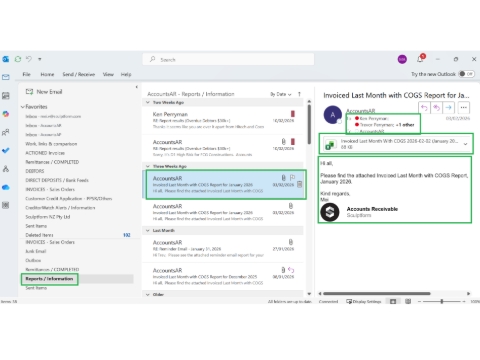
Task: Show the other recipient via +1 other
Action: [x=405, y=125]
